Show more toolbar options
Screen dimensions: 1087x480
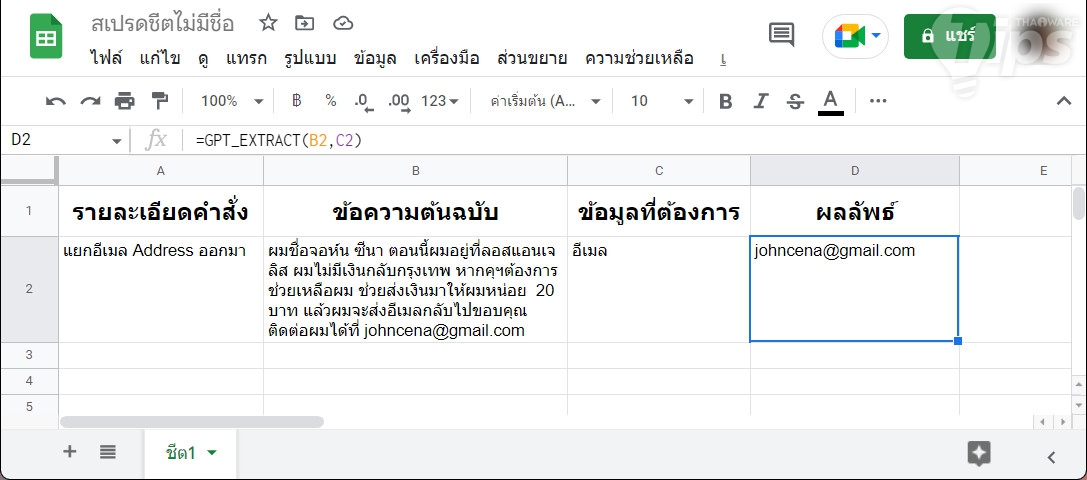tap(878, 101)
